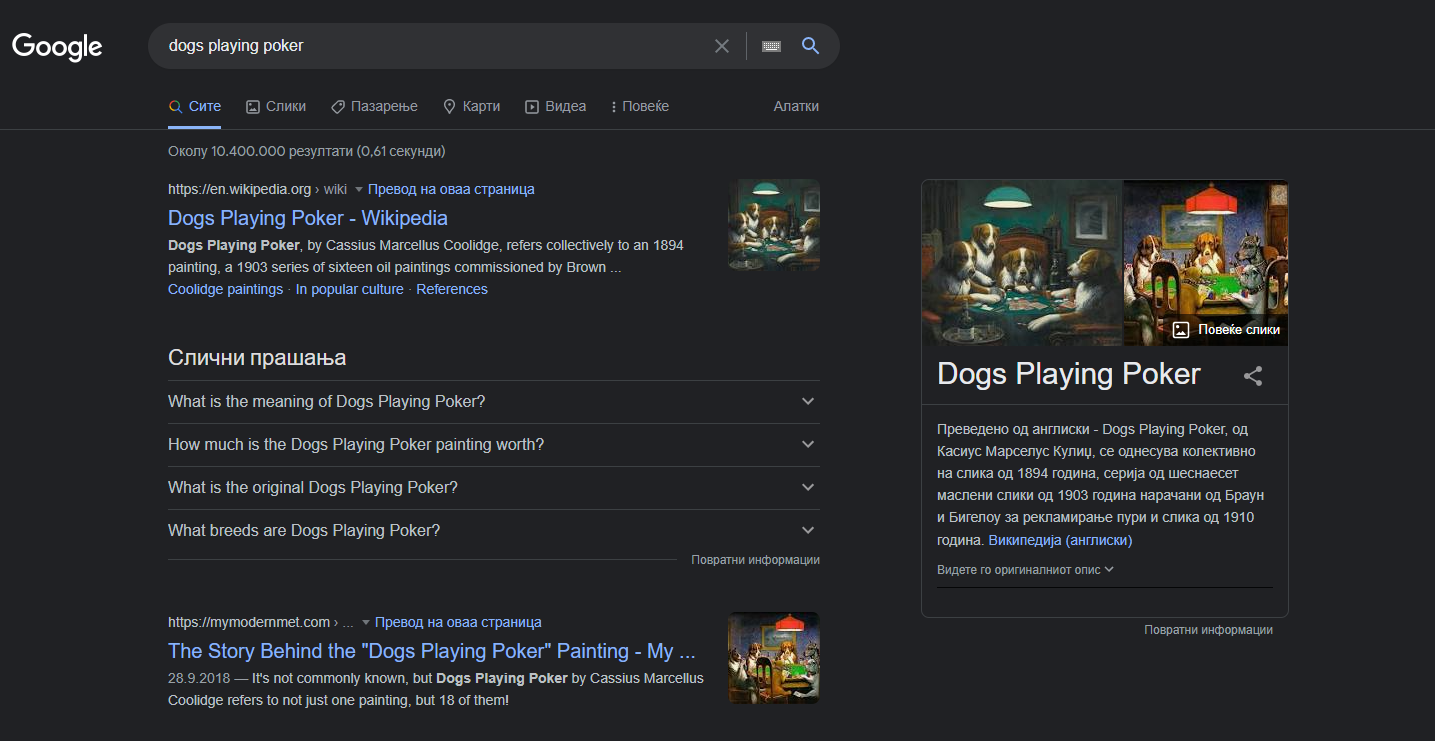This screenshot has width=1435, height=741.
Task: Click the Google logo
Action: tap(57, 46)
